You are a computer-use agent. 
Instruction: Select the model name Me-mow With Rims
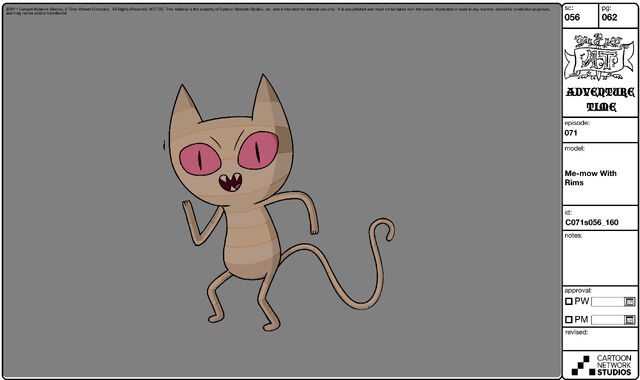point(590,178)
